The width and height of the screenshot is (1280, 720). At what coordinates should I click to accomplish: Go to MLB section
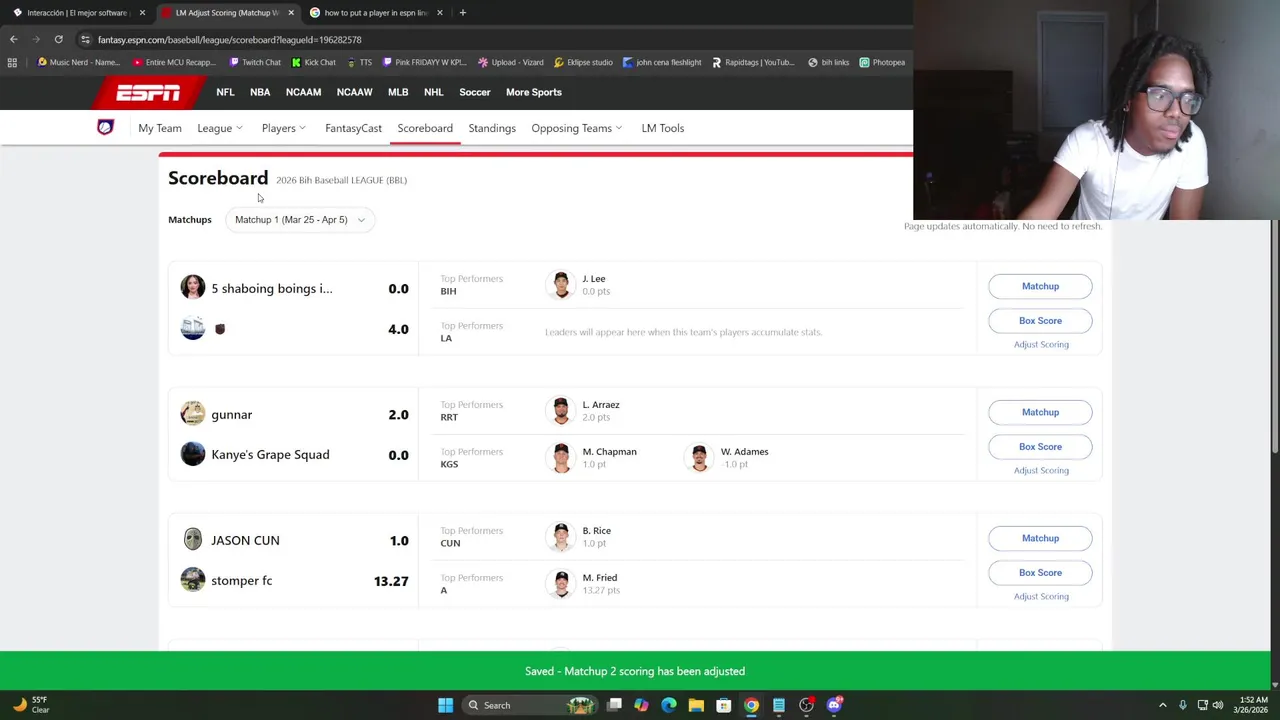pyautogui.click(x=398, y=92)
